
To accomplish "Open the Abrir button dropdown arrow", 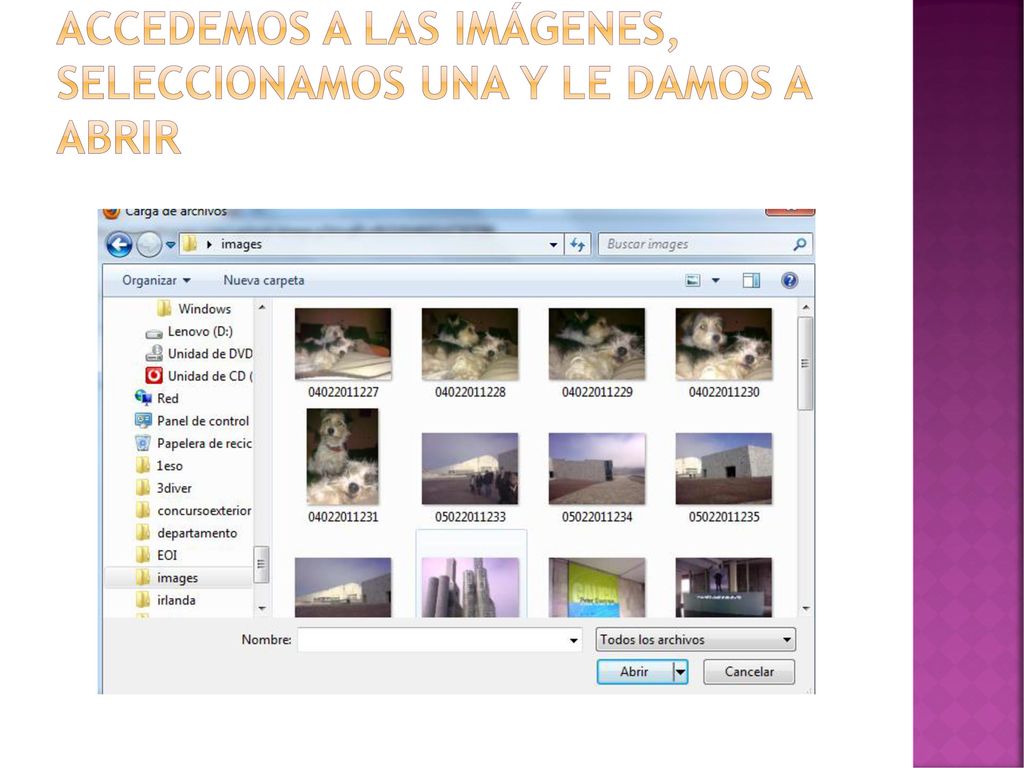I will [680, 671].
